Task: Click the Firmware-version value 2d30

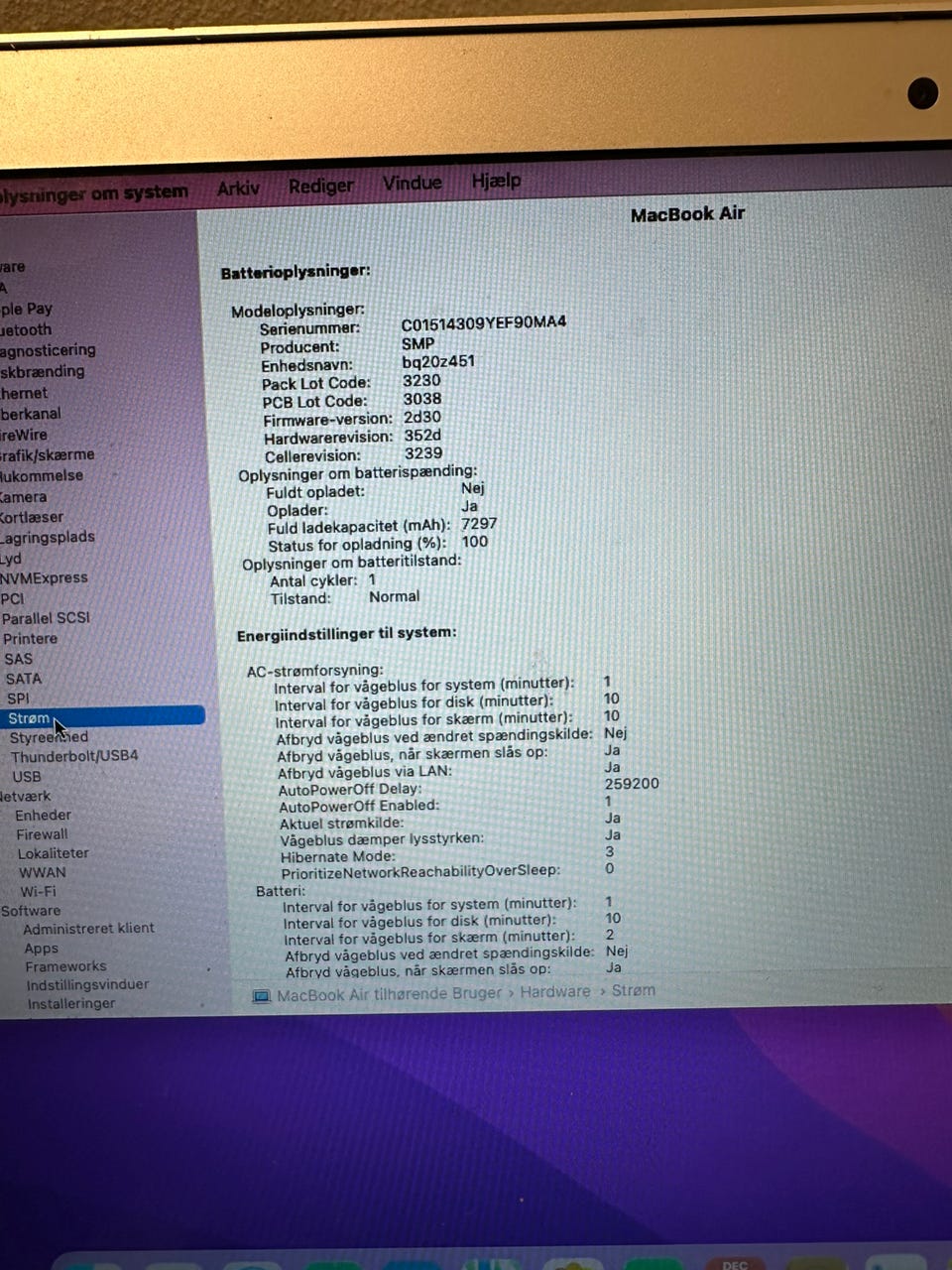Action: tap(421, 417)
